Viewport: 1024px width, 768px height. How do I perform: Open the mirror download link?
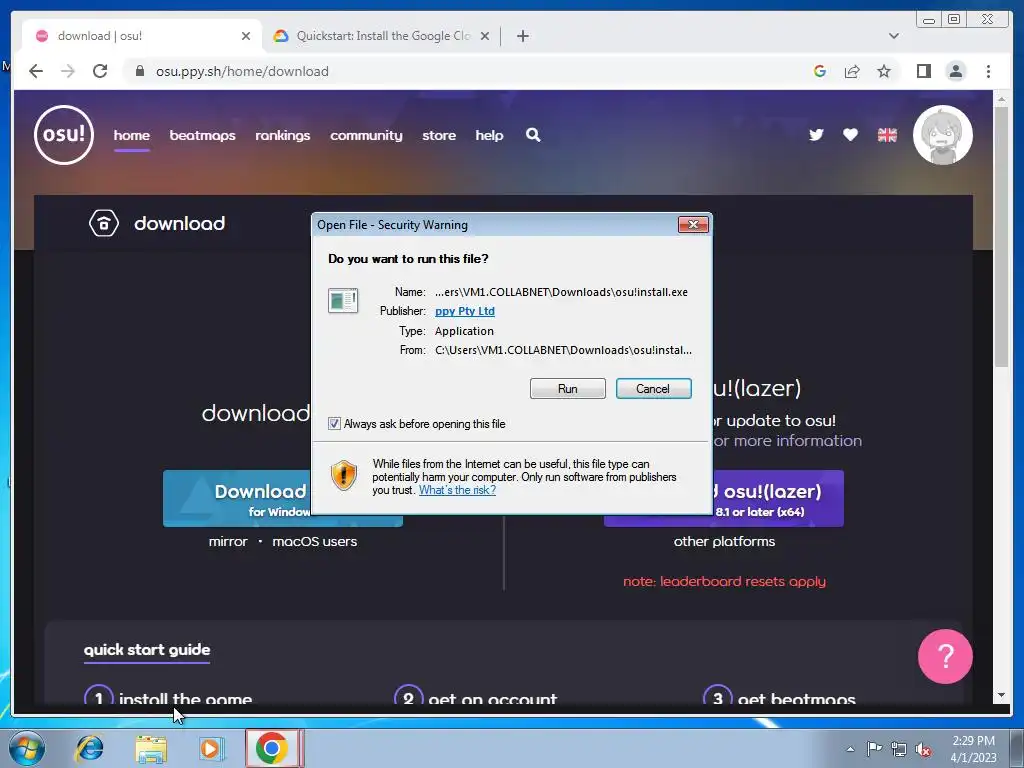pyautogui.click(x=228, y=541)
